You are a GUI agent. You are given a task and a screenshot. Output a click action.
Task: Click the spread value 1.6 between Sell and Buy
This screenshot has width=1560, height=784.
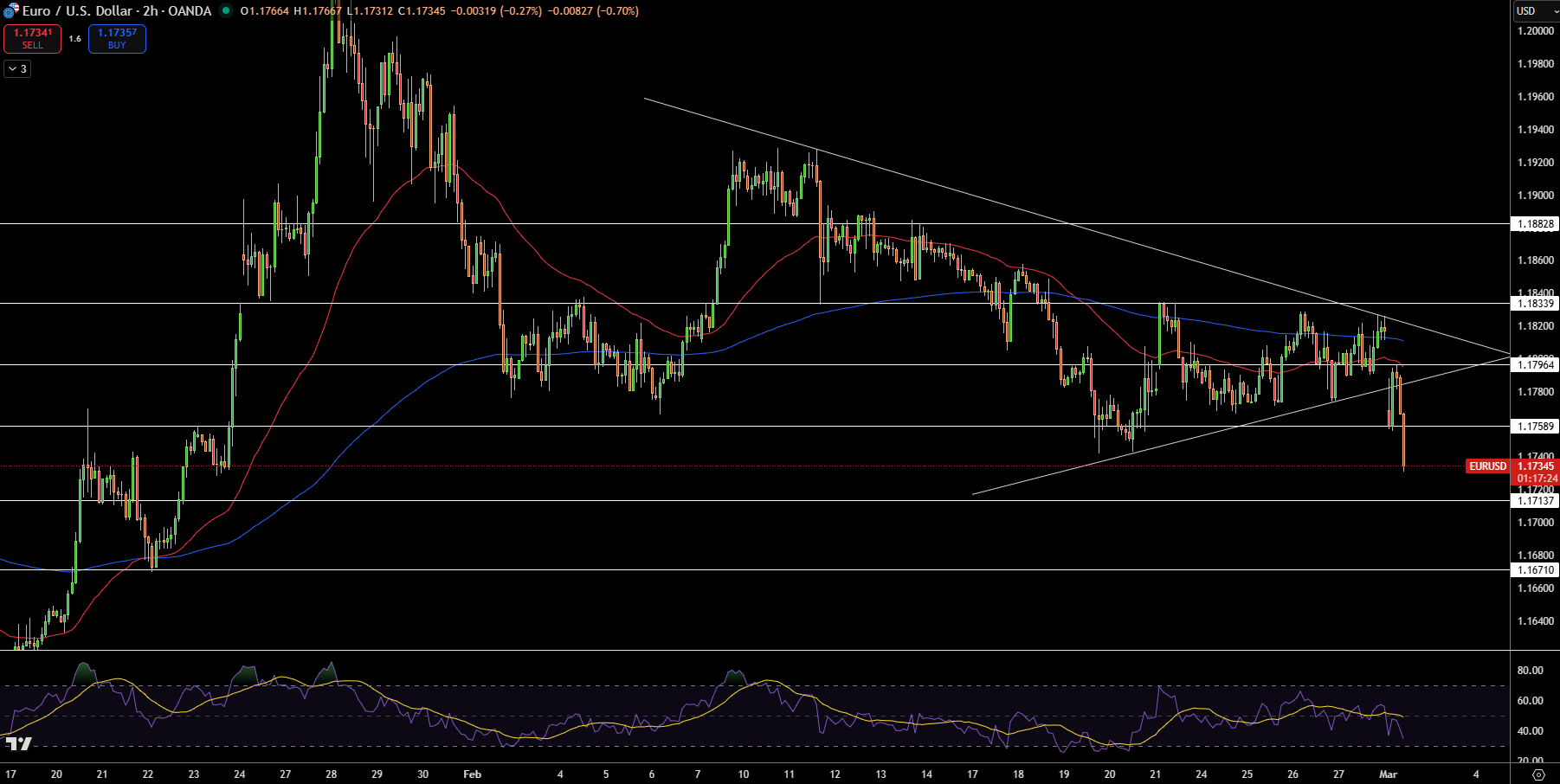click(75, 39)
